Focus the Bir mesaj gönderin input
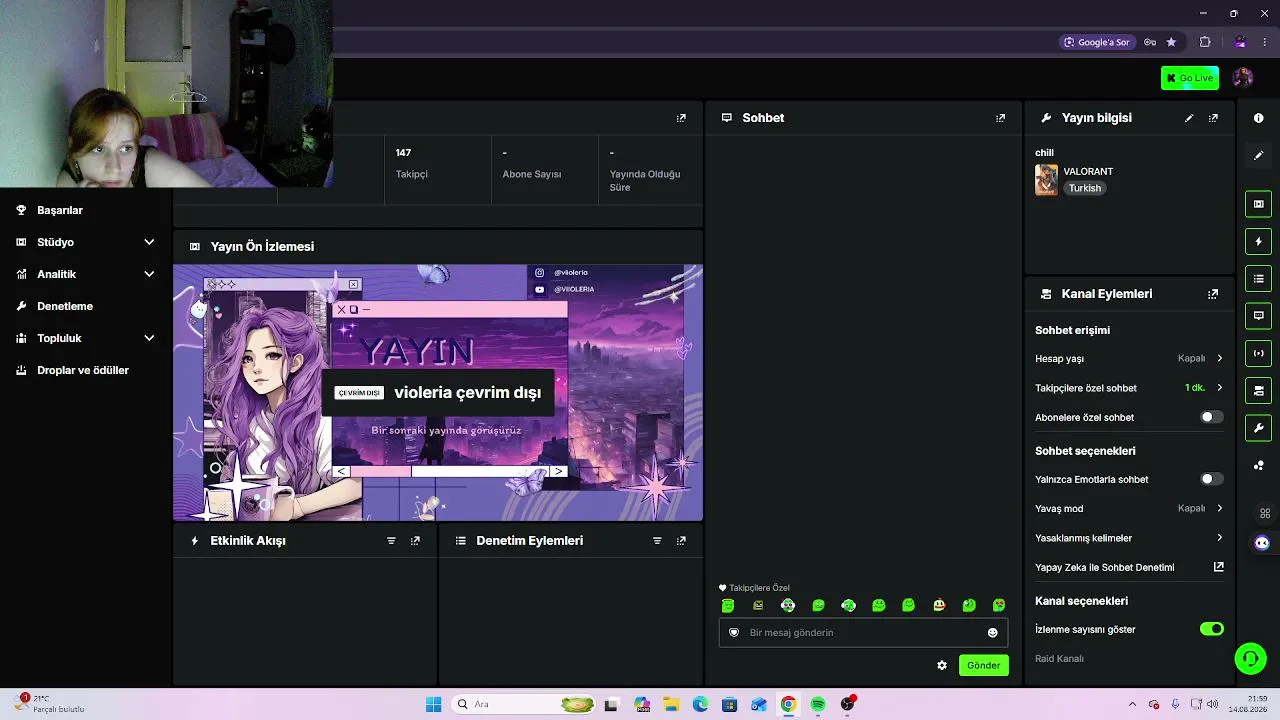This screenshot has width=1280, height=720. click(x=862, y=633)
